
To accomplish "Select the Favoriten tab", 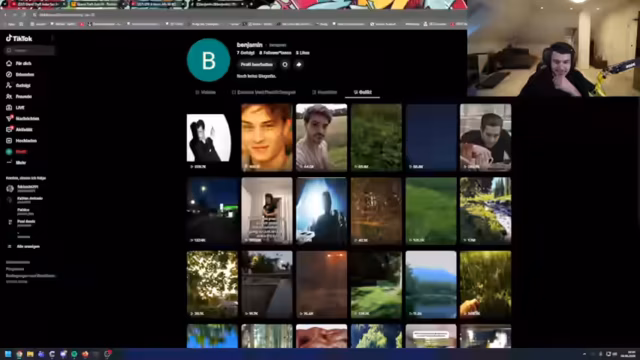I will coord(325,92).
